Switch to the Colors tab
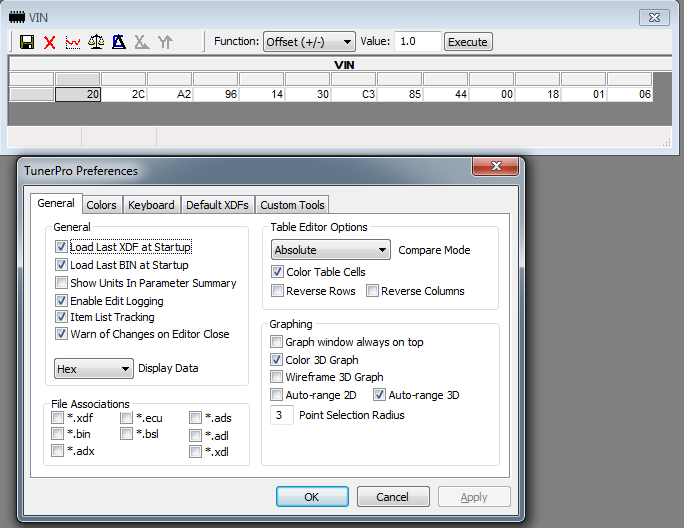The height and width of the screenshot is (528, 684). pyautogui.click(x=101, y=205)
